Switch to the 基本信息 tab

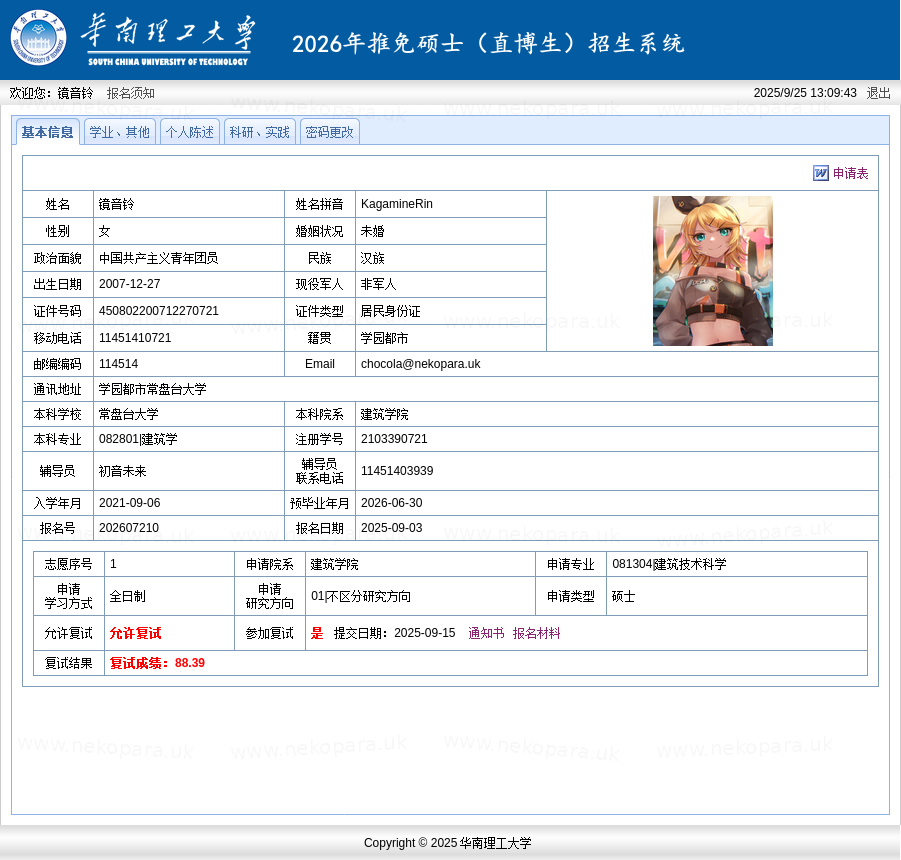47,132
